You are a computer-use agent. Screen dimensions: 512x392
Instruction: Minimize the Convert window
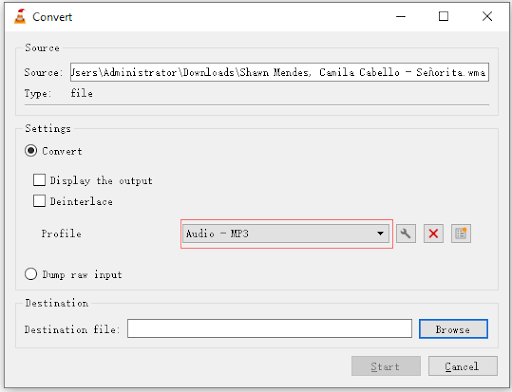(401, 16)
